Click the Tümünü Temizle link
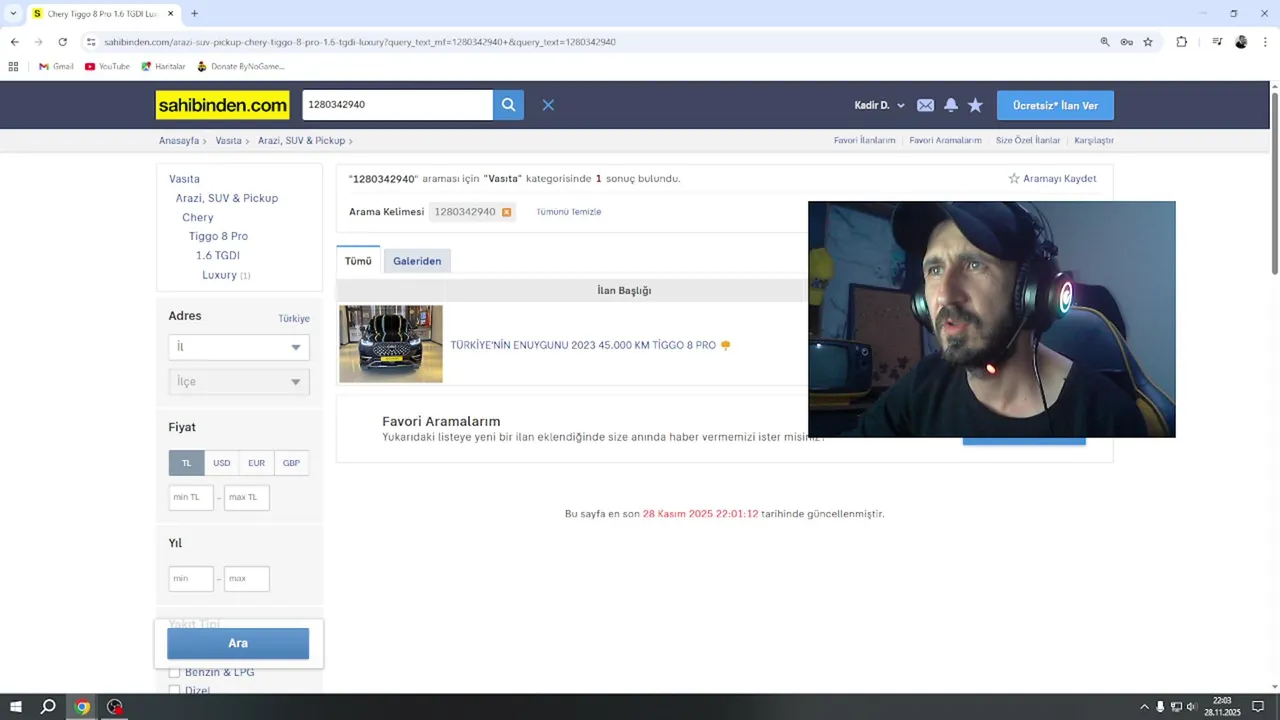This screenshot has width=1280, height=720. point(568,212)
